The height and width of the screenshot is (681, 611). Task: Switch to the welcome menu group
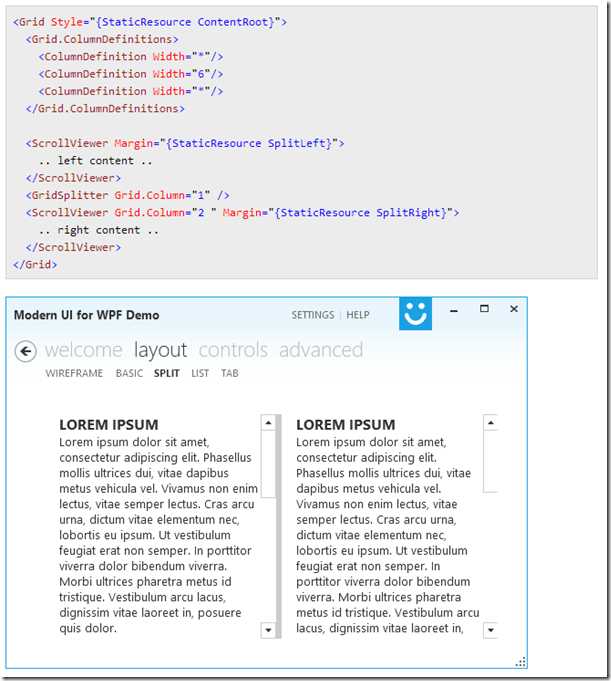pyautogui.click(x=83, y=350)
